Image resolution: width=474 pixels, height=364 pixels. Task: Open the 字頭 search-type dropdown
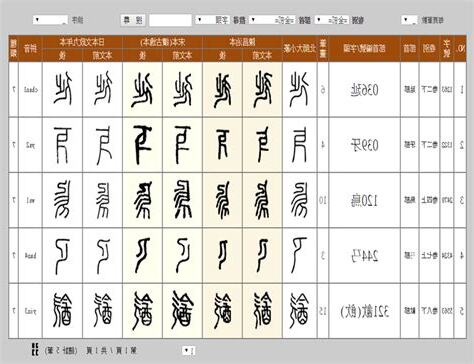pyautogui.click(x=212, y=20)
